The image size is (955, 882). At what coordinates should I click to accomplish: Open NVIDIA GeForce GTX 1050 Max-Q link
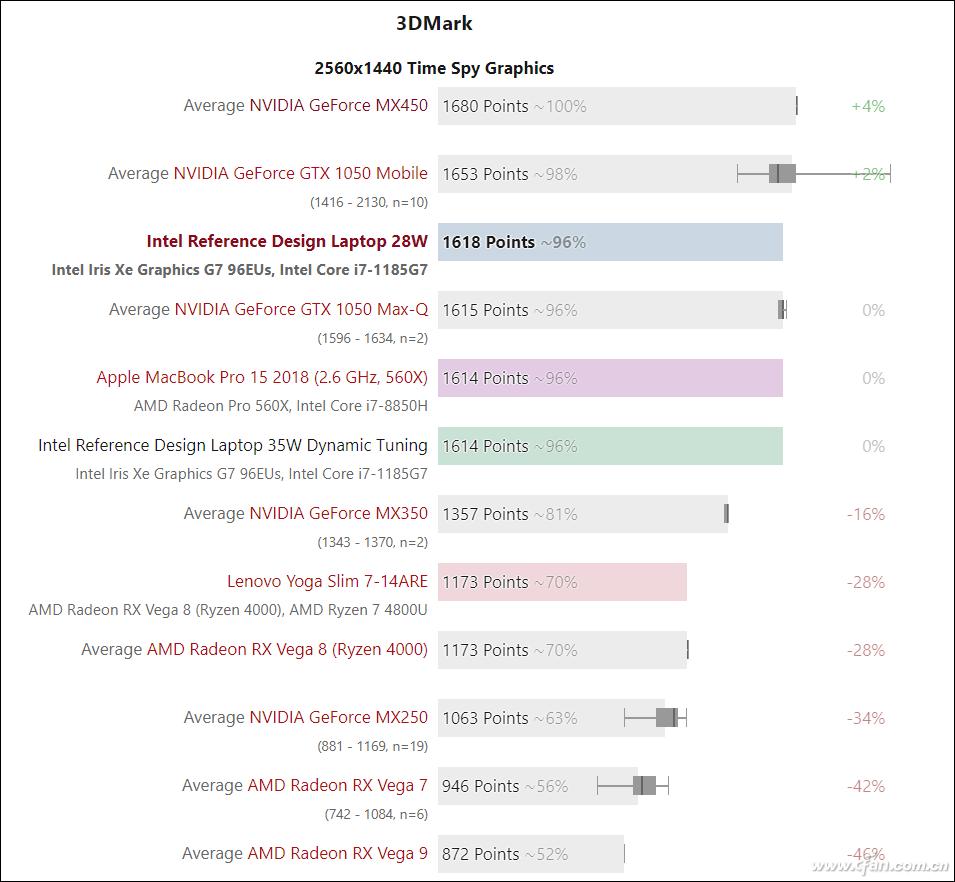(301, 309)
